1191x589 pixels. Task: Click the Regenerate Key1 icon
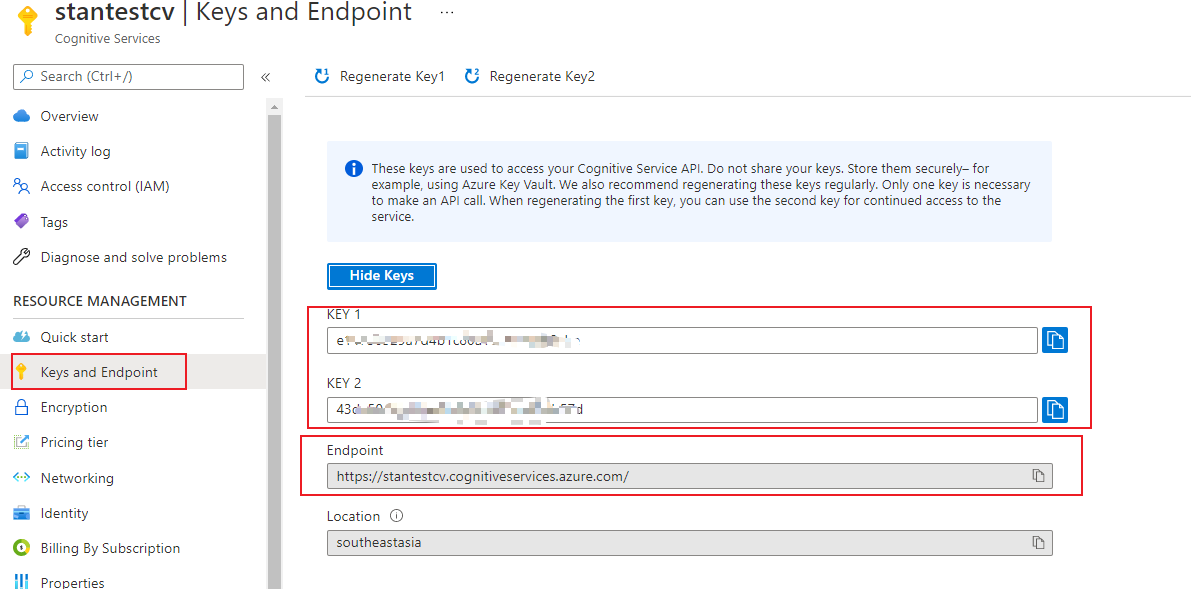click(x=322, y=76)
